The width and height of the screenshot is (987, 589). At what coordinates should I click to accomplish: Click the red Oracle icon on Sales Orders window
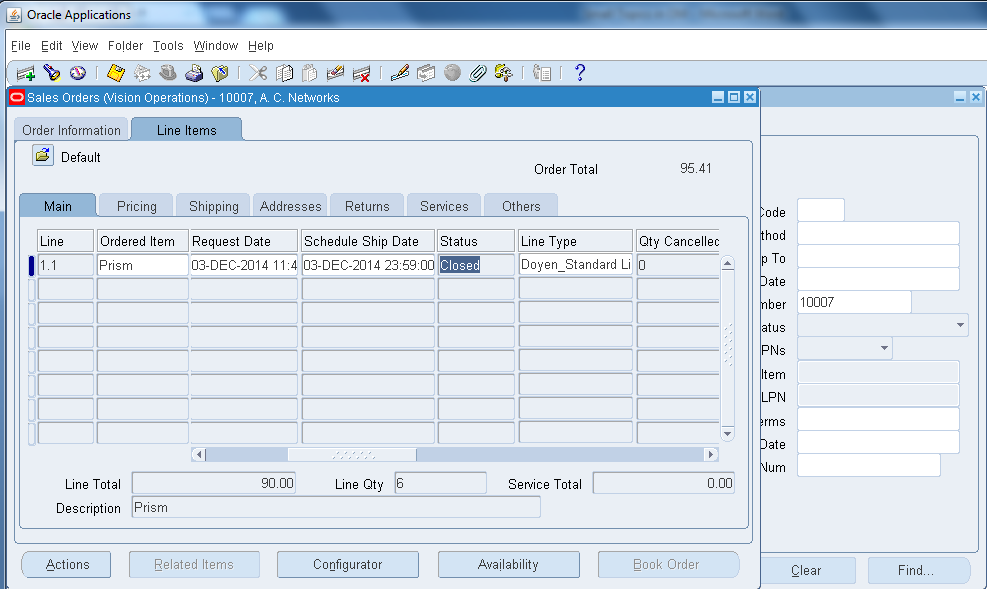(18, 98)
